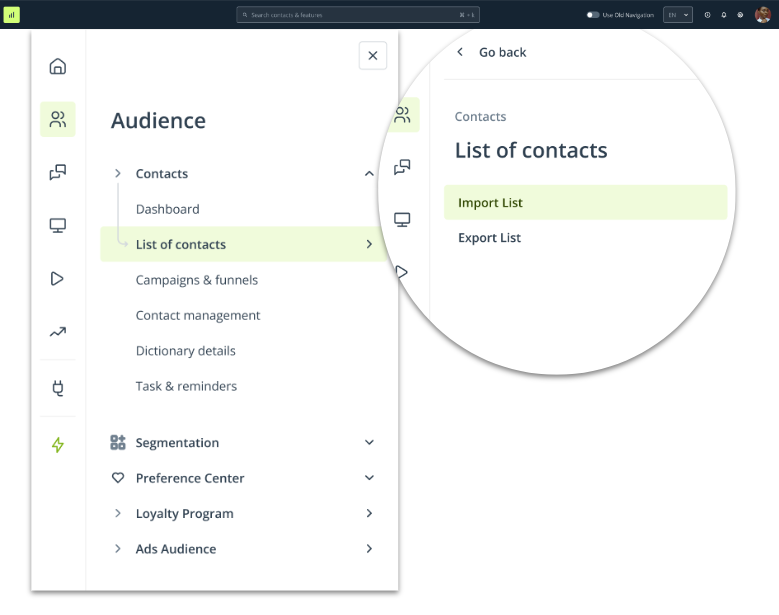The image size is (779, 615).
Task: Open the automation play icon in left sidebar
Action: tap(58, 279)
